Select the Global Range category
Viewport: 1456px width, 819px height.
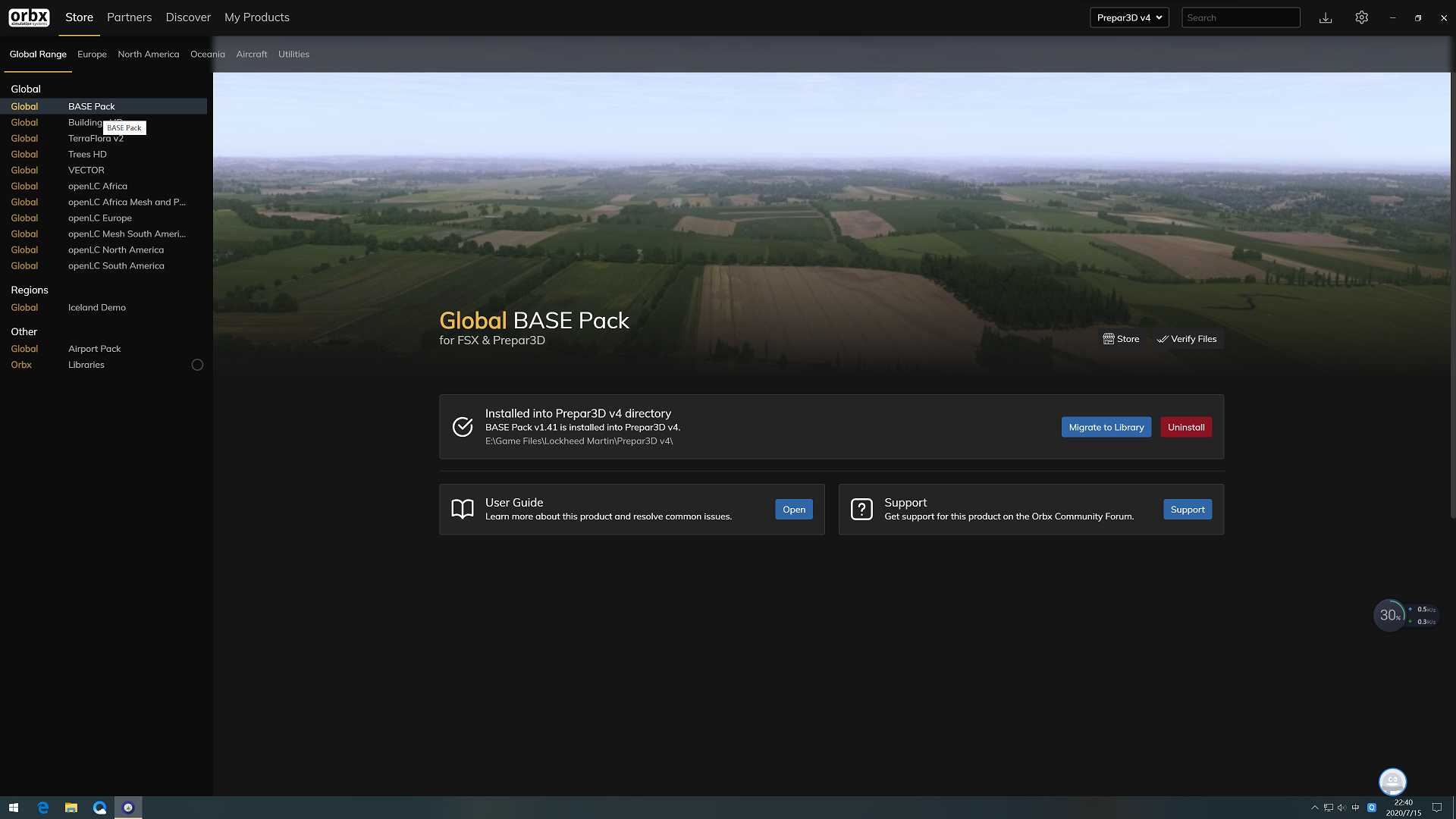click(38, 55)
